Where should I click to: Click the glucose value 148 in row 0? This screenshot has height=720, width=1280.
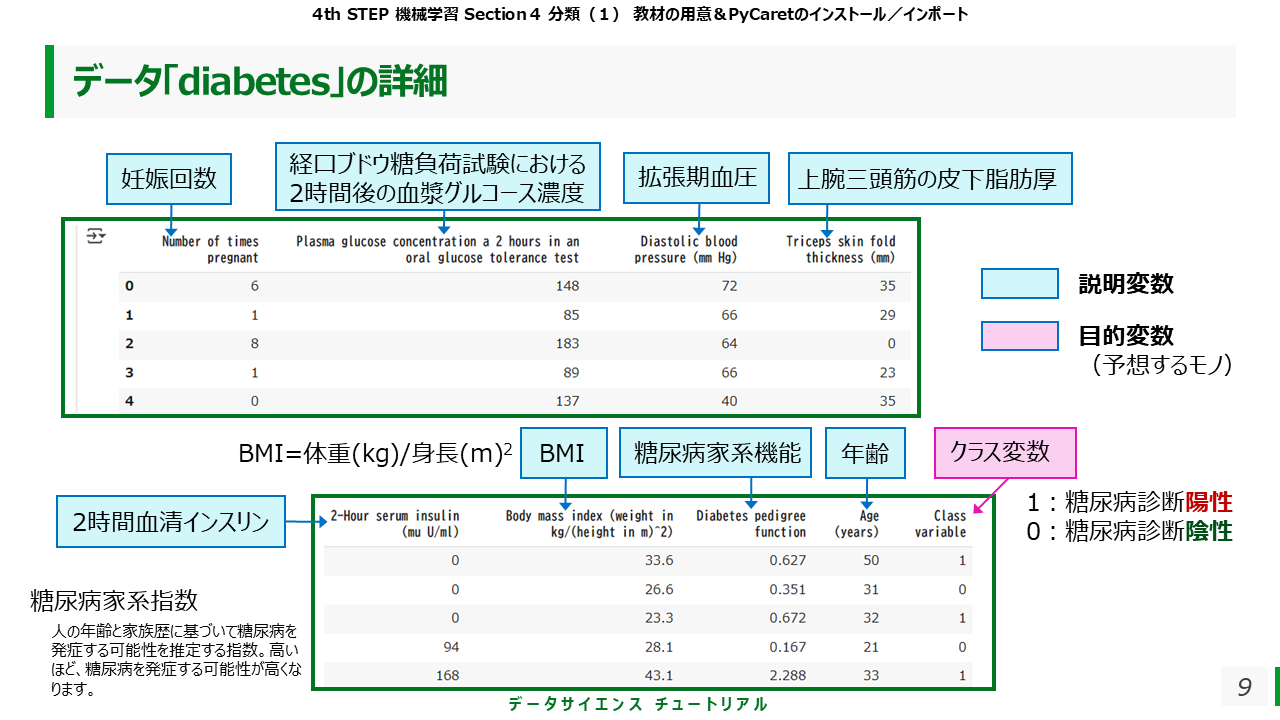[x=566, y=286]
